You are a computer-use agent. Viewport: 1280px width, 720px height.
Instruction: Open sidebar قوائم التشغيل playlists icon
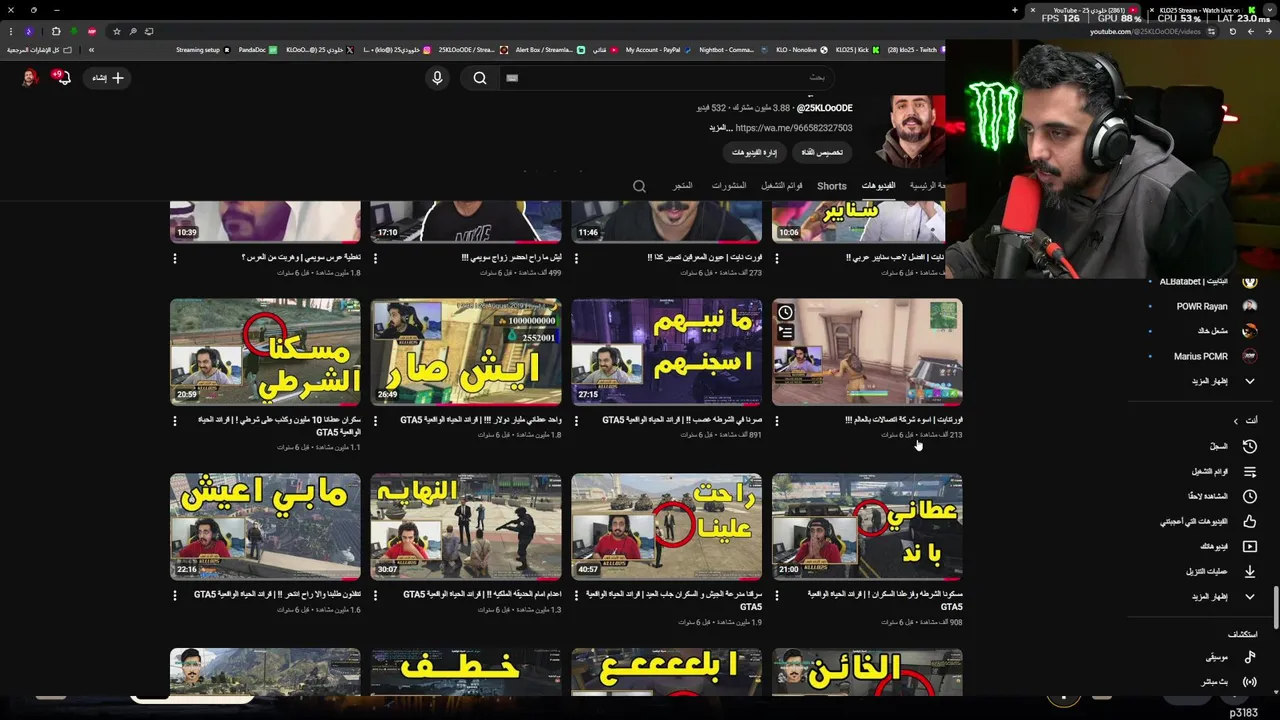[1249, 471]
